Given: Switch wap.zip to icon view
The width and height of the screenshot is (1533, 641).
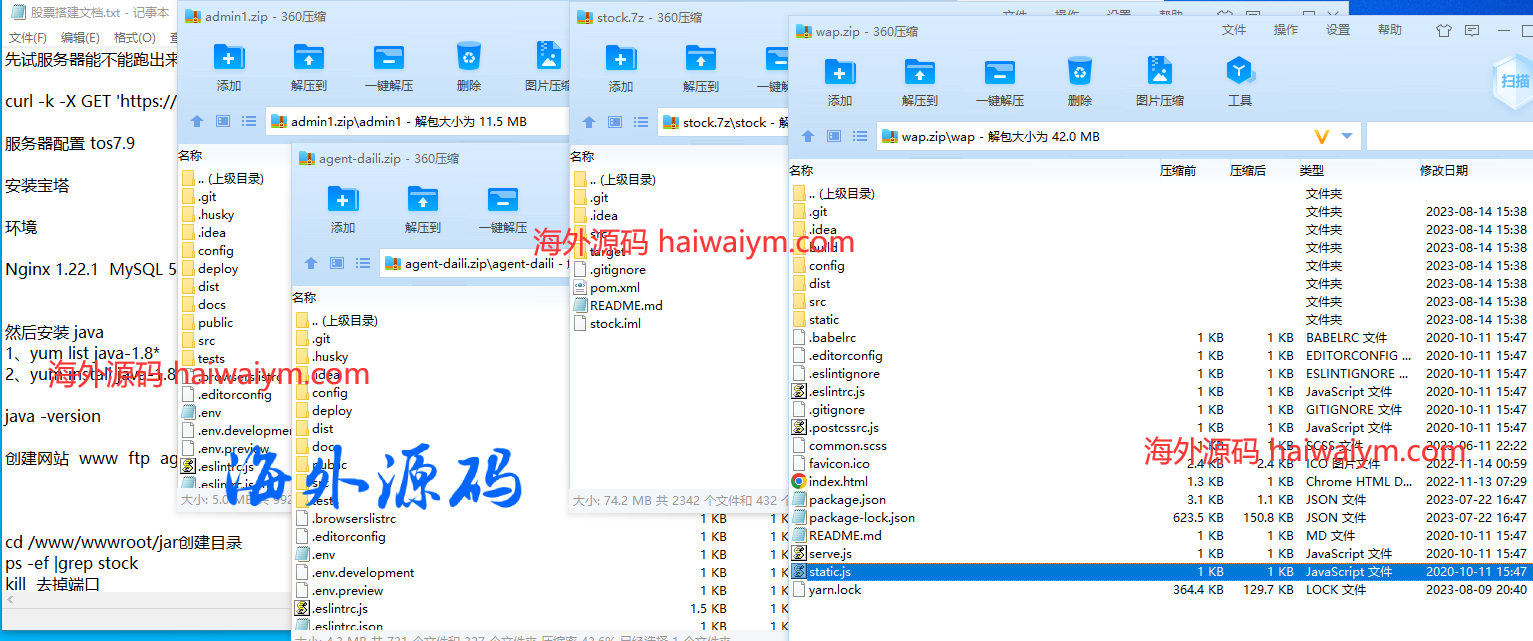Looking at the screenshot, I should (x=834, y=136).
